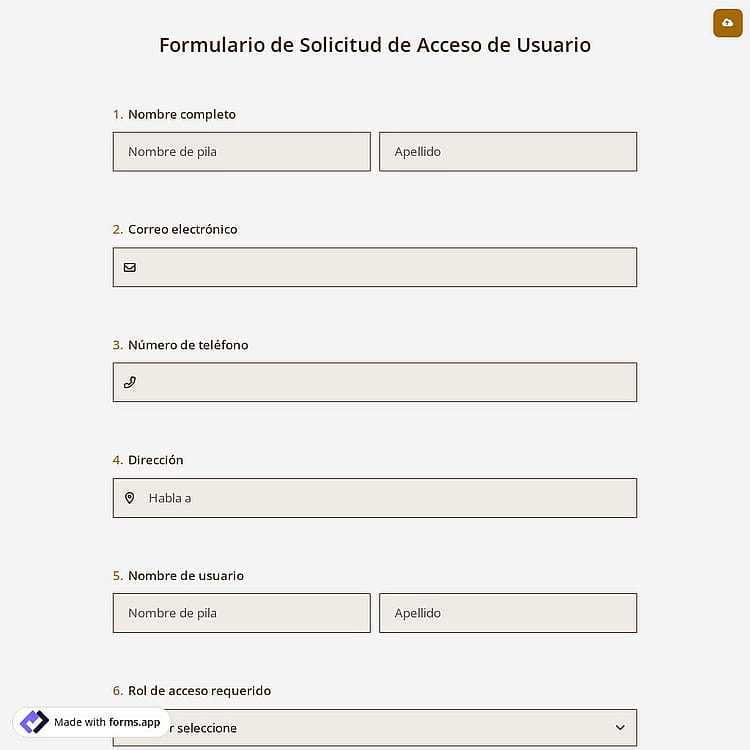Image resolution: width=750 pixels, height=750 pixels.
Task: Click the form title heading
Action: [x=375, y=45]
